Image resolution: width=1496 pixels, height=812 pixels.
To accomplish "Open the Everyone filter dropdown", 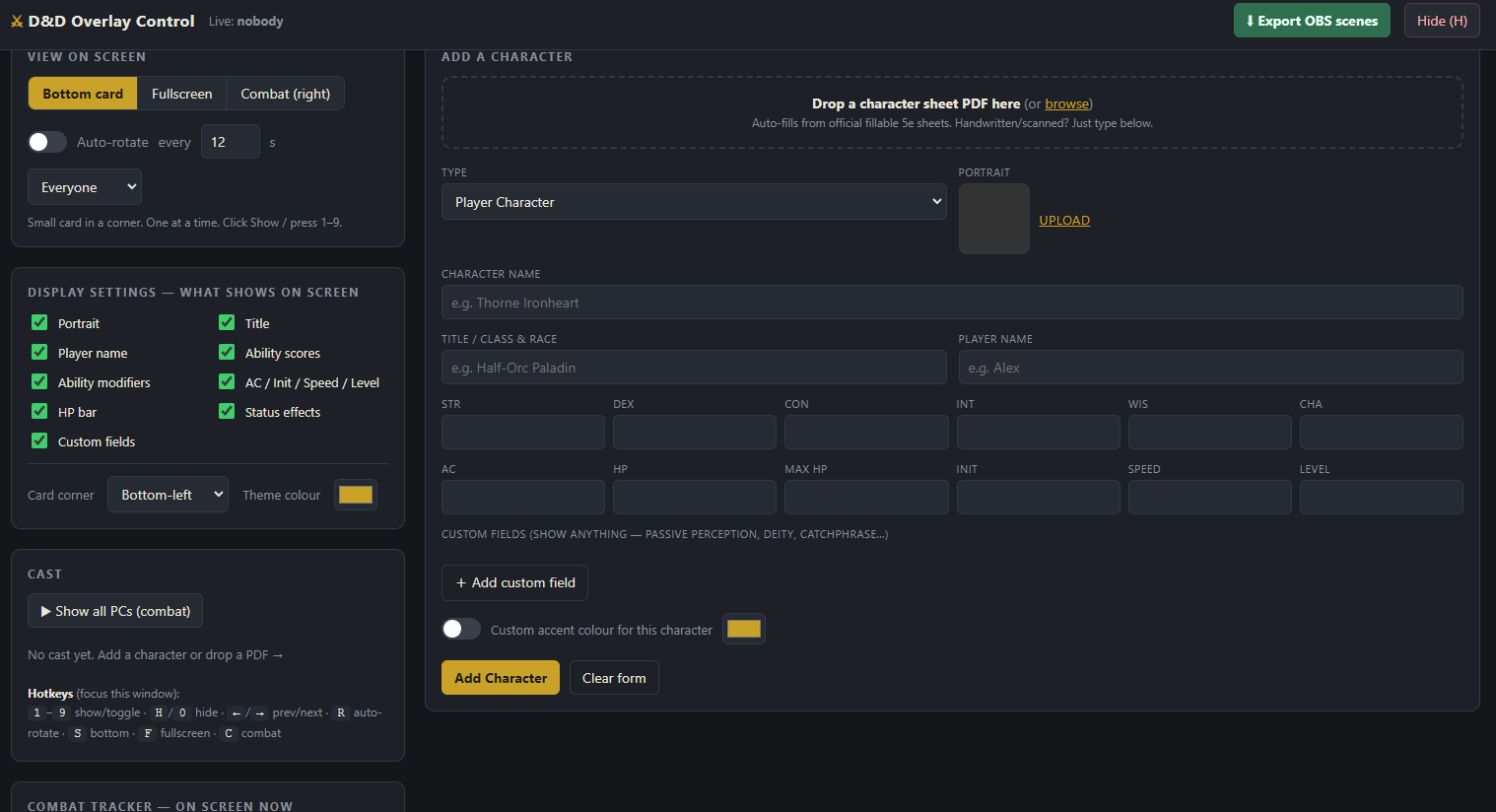I will point(85,187).
